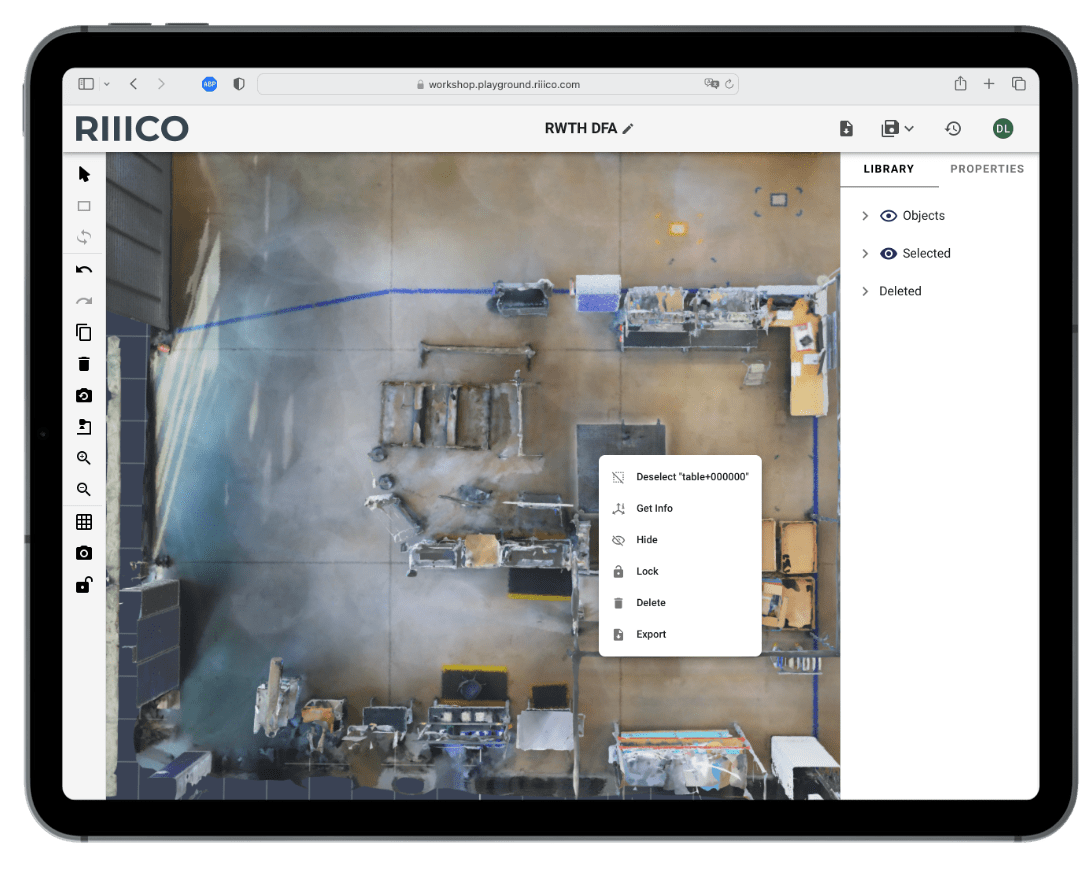Open the Safari share button
Viewport: 1081px width, 875px height.
960,83
